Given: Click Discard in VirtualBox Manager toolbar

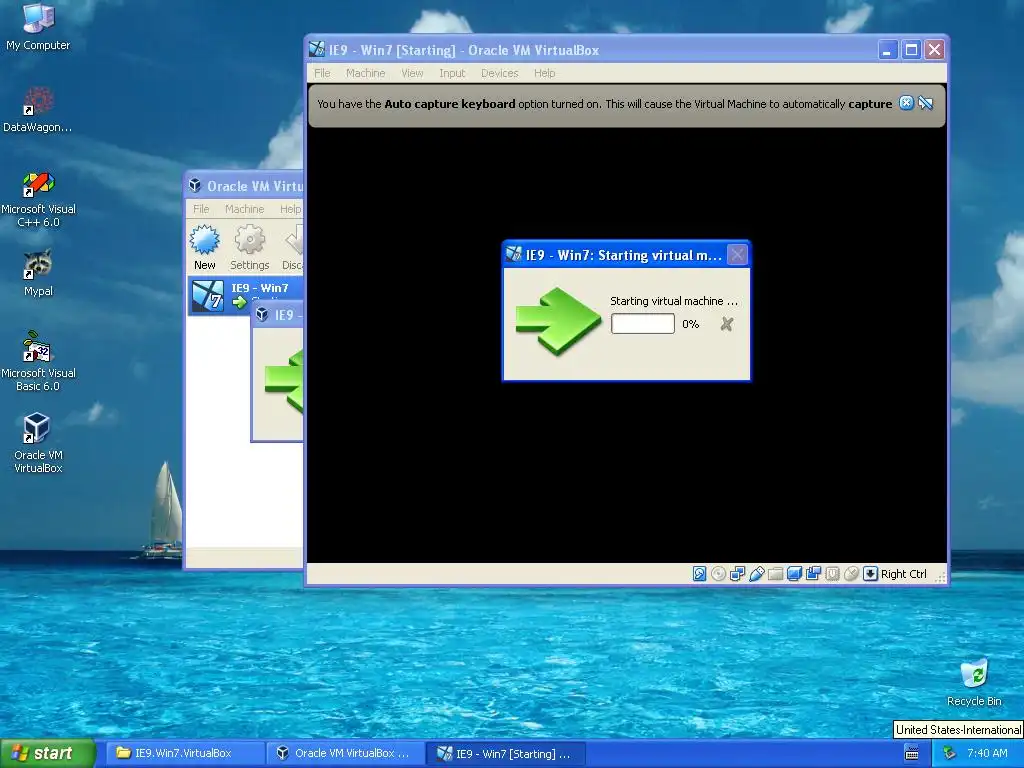Looking at the screenshot, I should click(x=292, y=248).
